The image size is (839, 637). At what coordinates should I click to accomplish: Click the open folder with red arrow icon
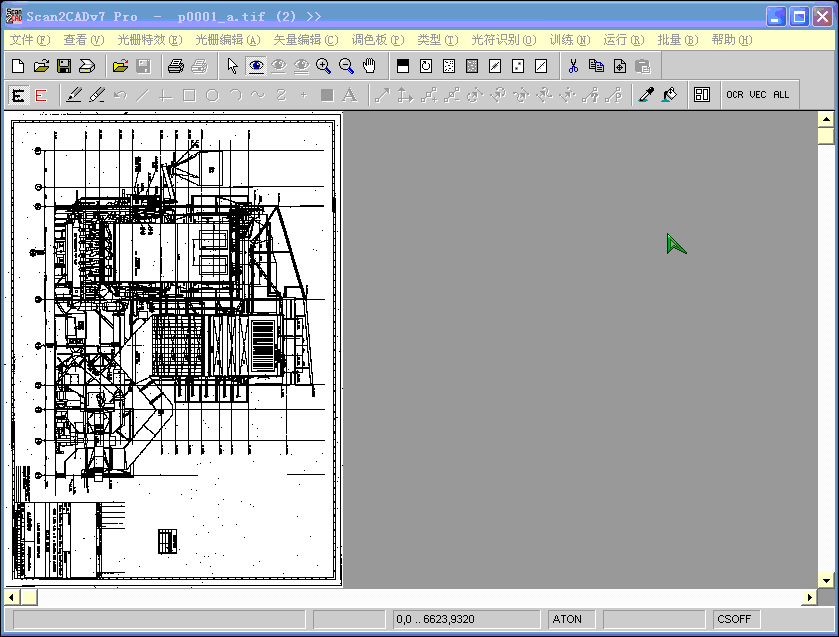(x=120, y=66)
